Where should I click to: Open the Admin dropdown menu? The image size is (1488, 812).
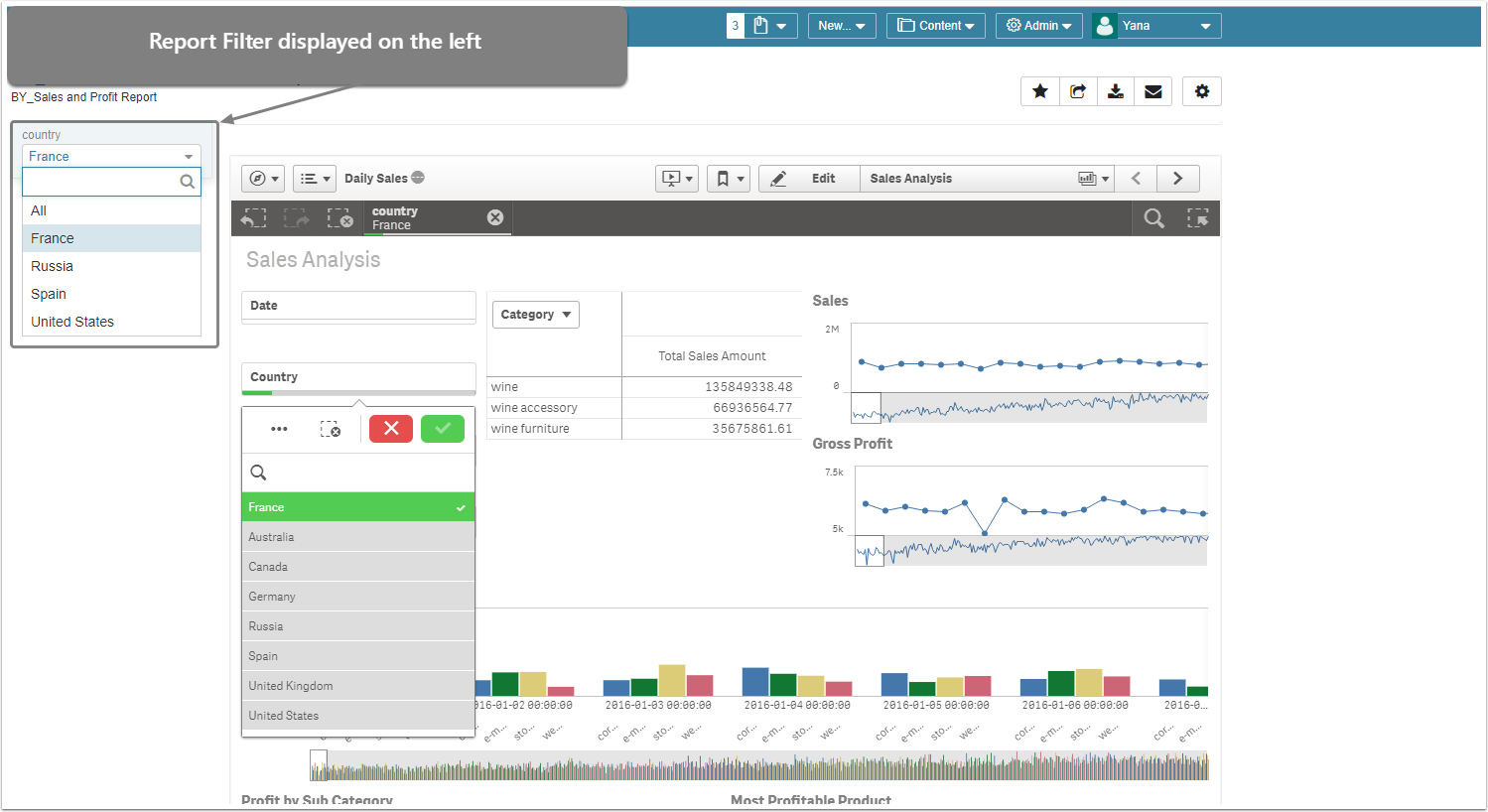(1038, 26)
